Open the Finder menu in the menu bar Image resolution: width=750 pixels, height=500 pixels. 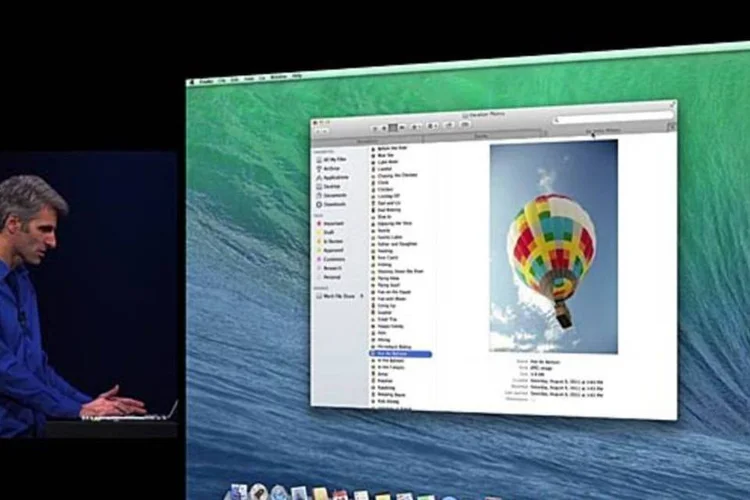(x=206, y=81)
